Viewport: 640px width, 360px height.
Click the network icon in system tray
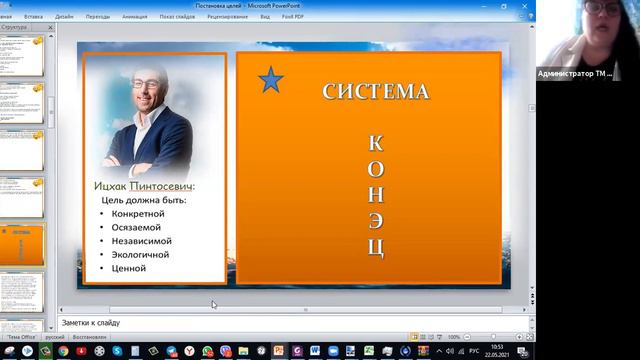461,351
